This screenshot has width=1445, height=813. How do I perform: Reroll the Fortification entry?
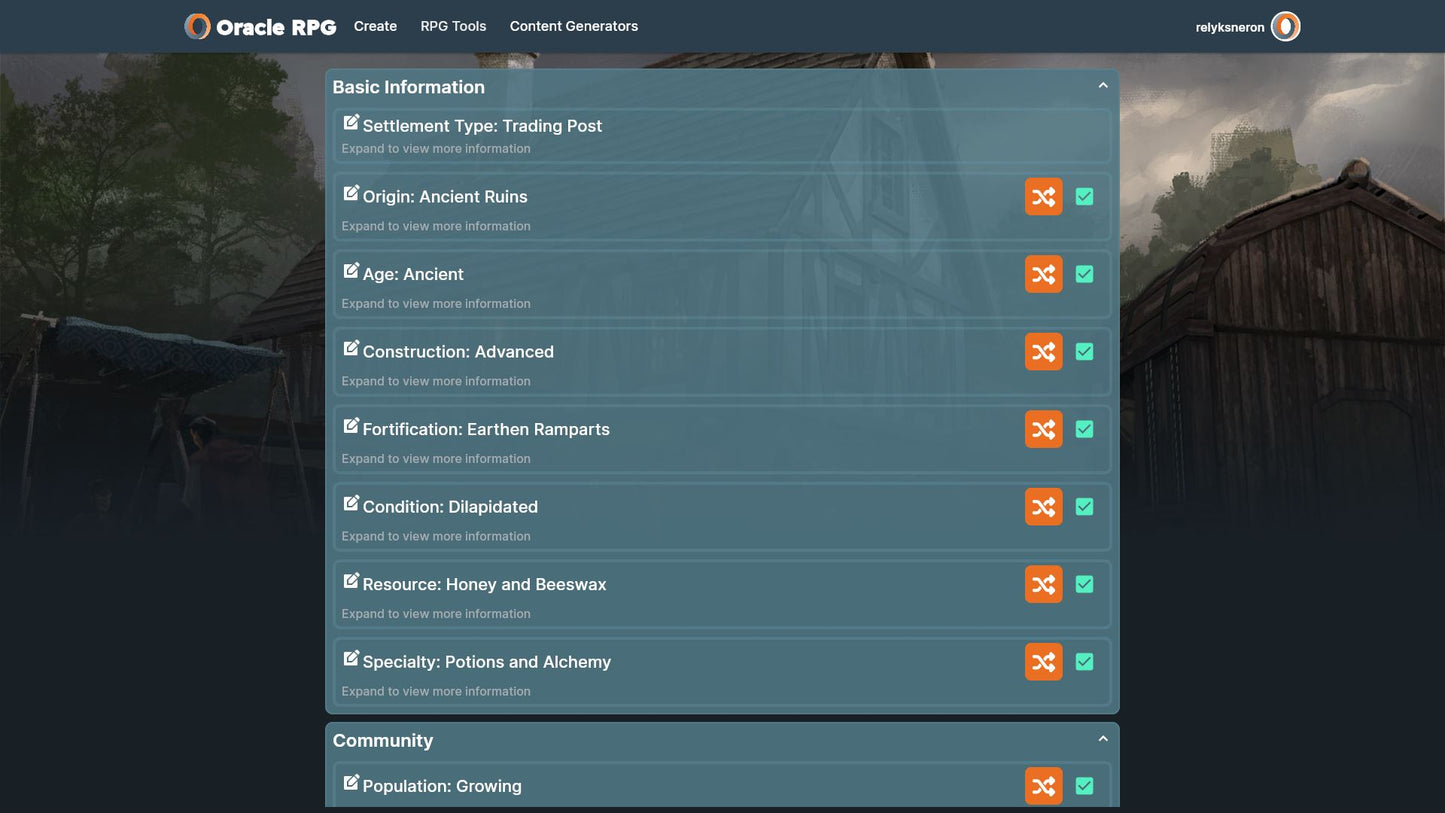point(1043,429)
